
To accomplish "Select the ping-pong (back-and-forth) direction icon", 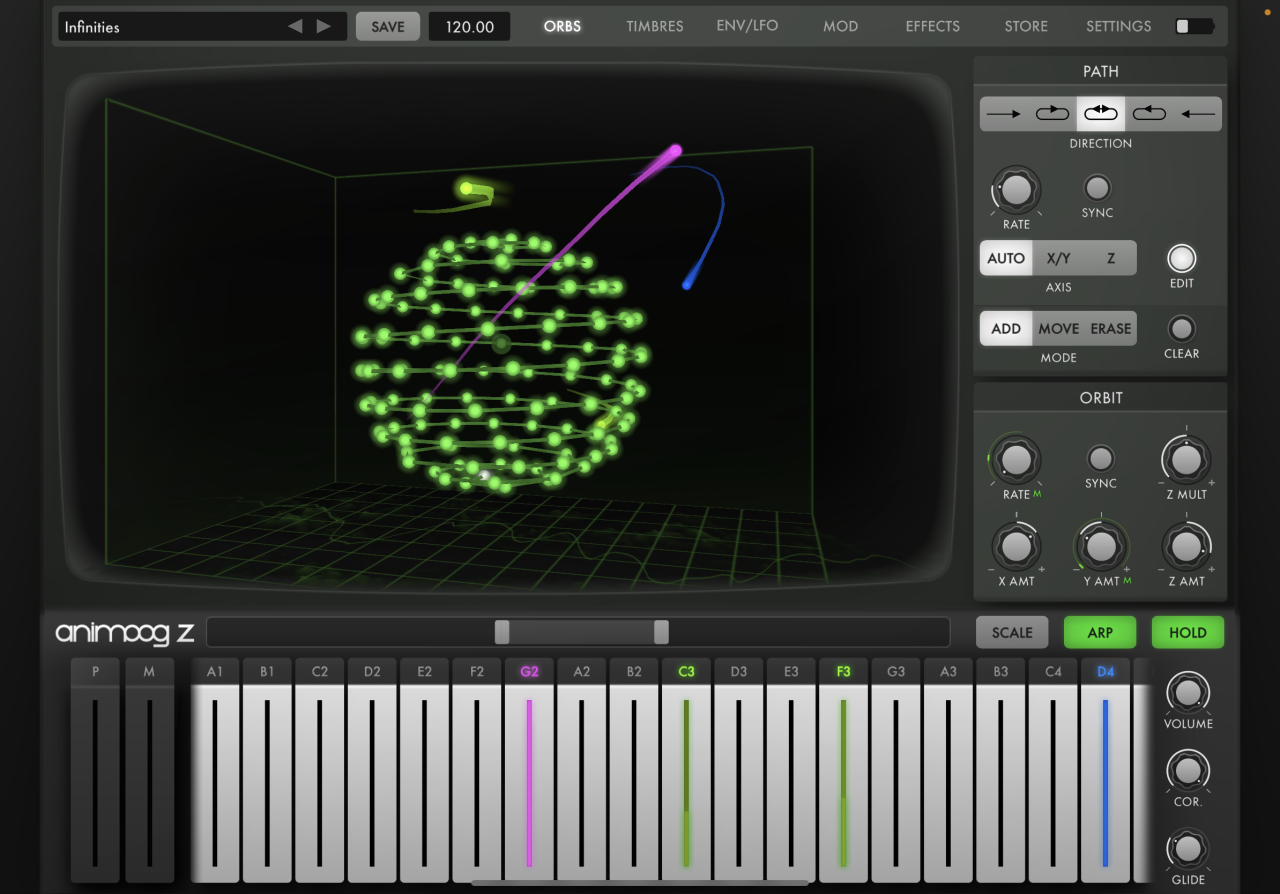I will pyautogui.click(x=1100, y=114).
